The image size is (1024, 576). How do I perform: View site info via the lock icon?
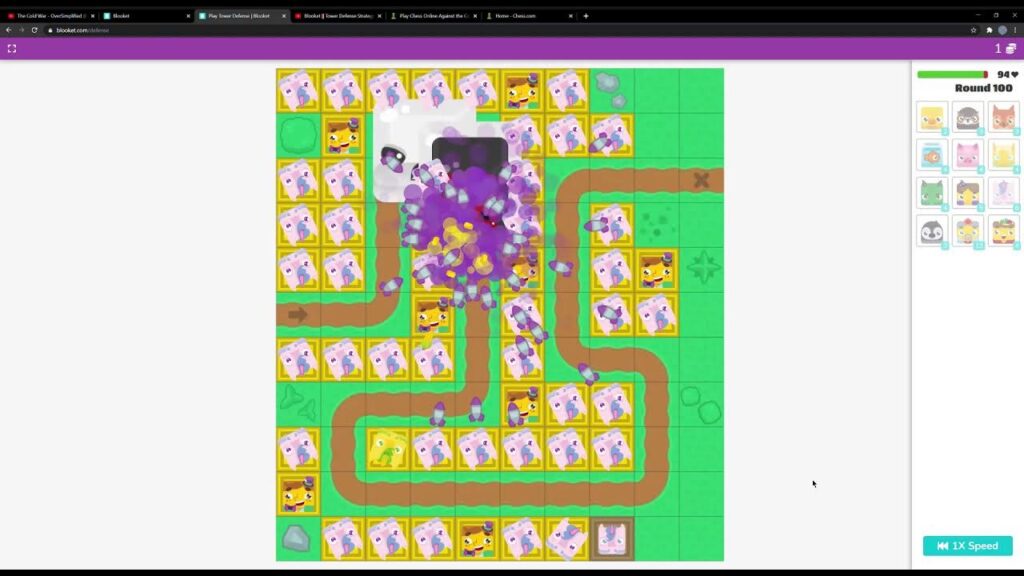pyautogui.click(x=50, y=30)
